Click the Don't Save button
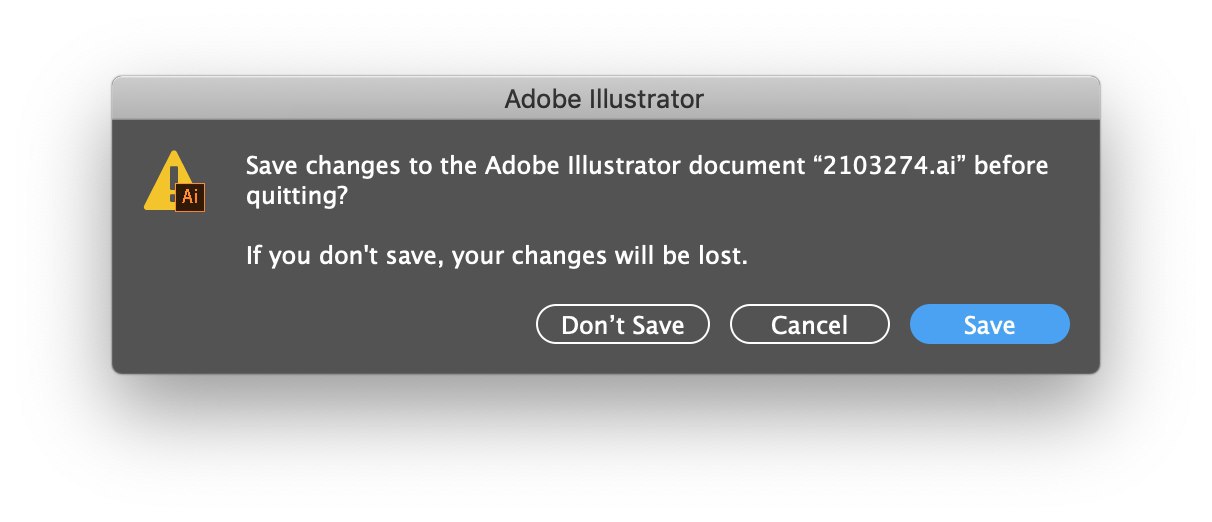1212x522 pixels. [x=623, y=325]
